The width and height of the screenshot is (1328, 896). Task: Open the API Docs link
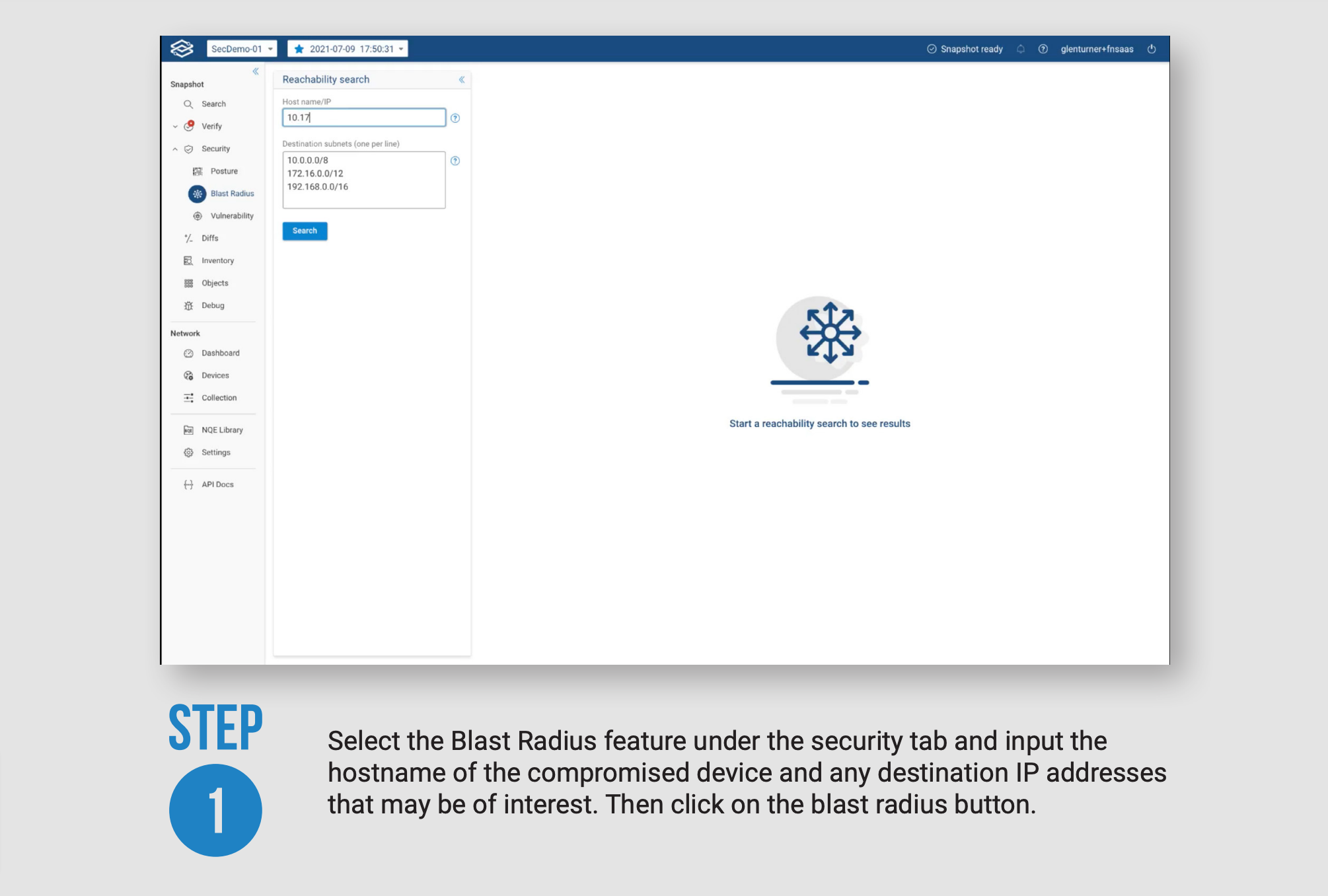tap(217, 485)
